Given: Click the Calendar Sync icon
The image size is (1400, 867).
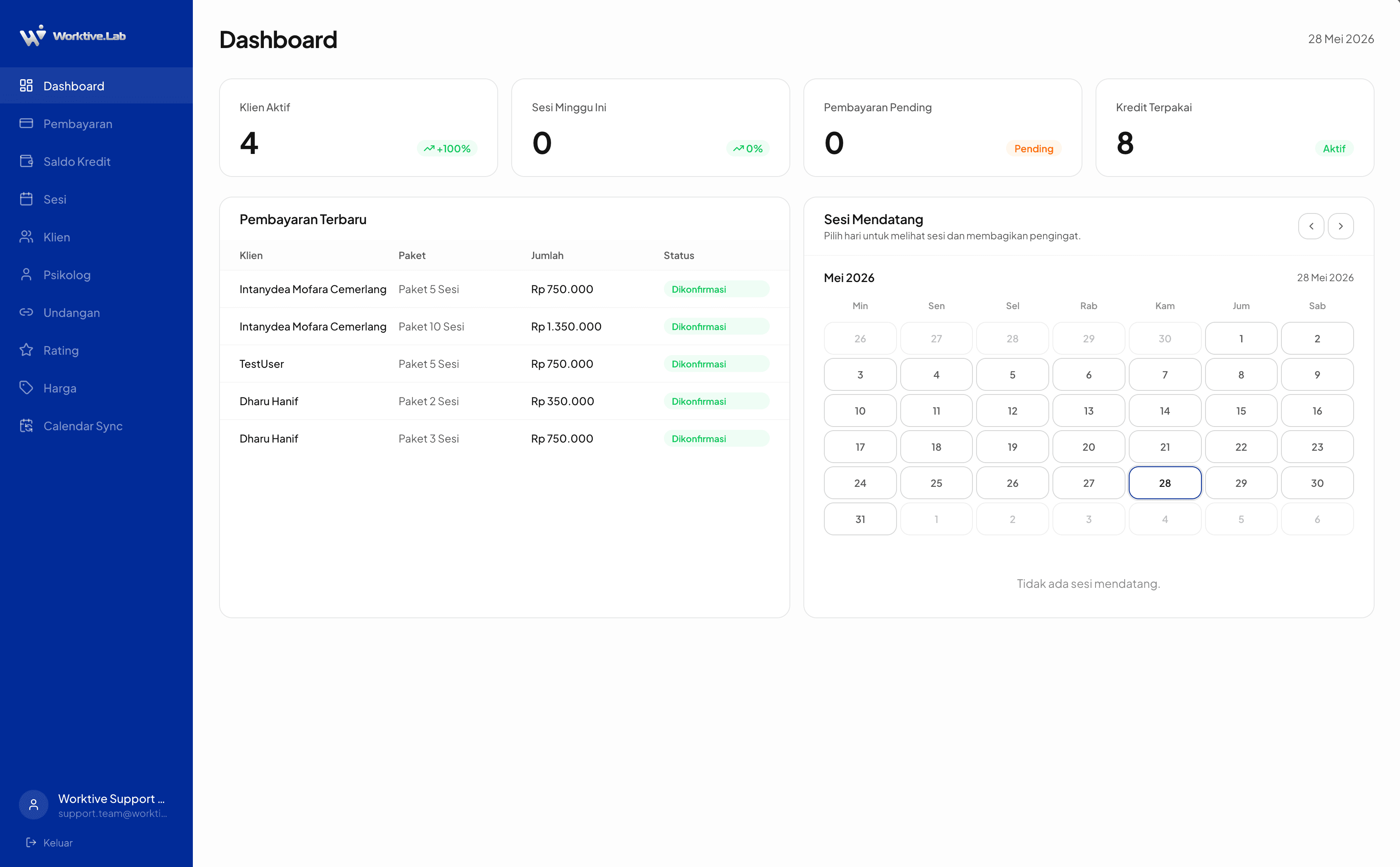Looking at the screenshot, I should tap(26, 425).
